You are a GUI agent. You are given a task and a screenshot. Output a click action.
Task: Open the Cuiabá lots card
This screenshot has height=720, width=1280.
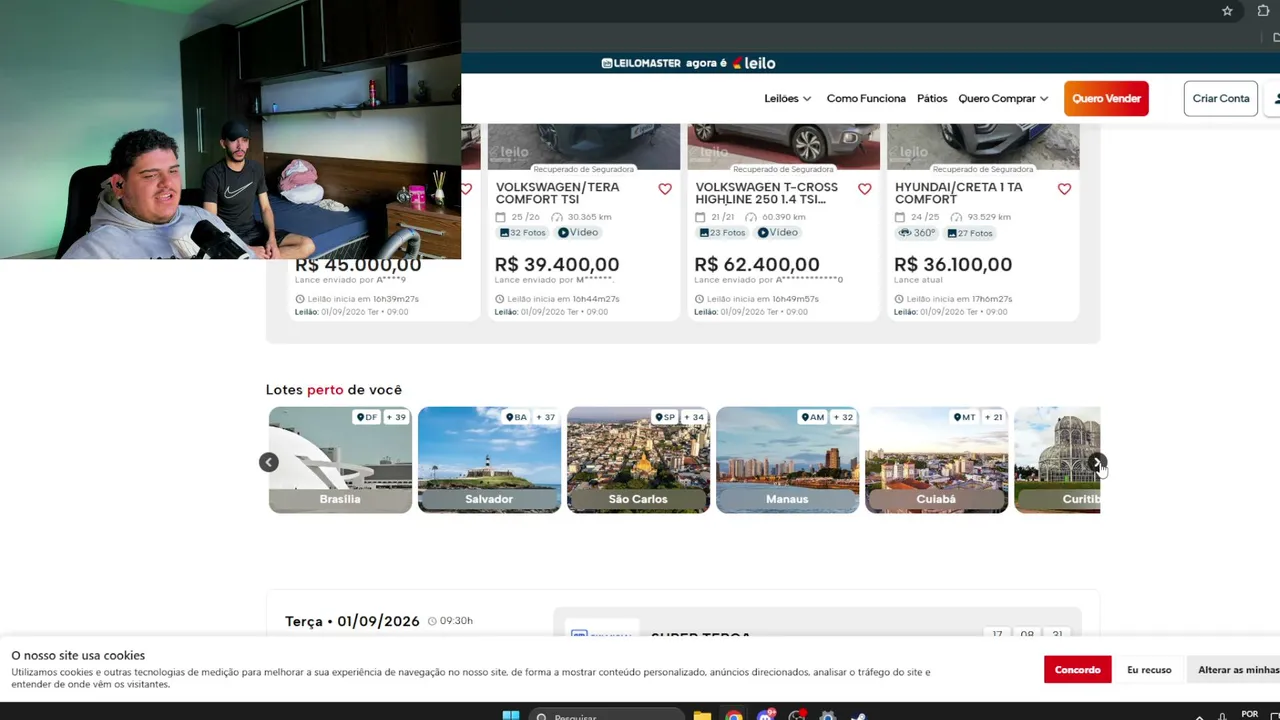[936, 460]
